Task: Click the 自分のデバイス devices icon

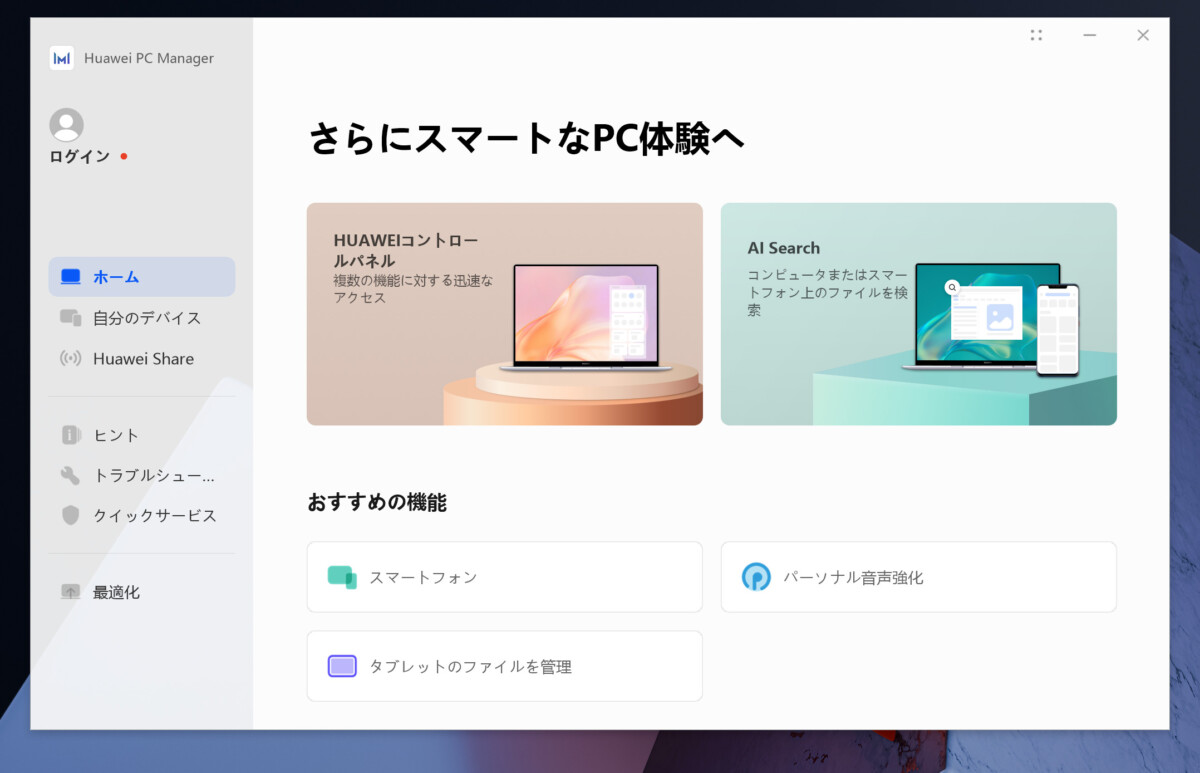Action: tap(70, 318)
